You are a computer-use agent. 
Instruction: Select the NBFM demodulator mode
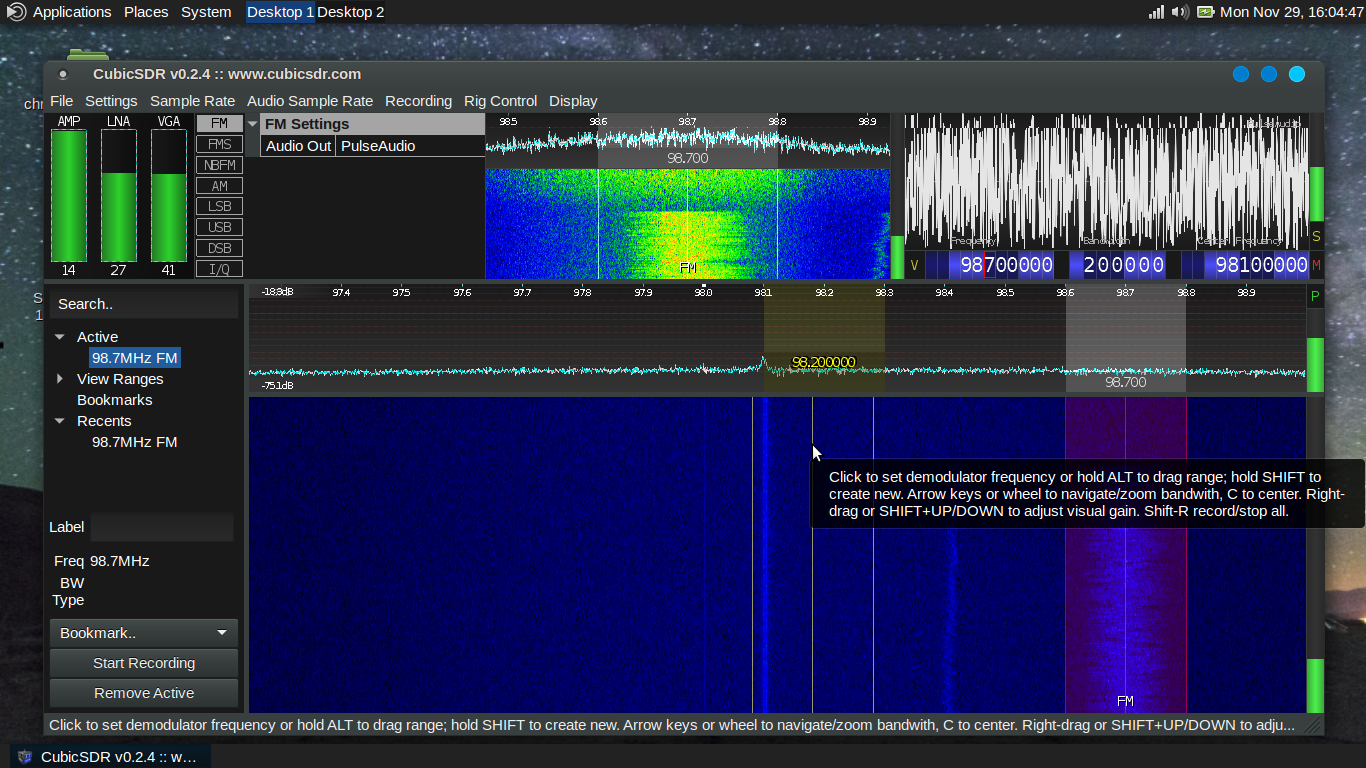tap(219, 164)
